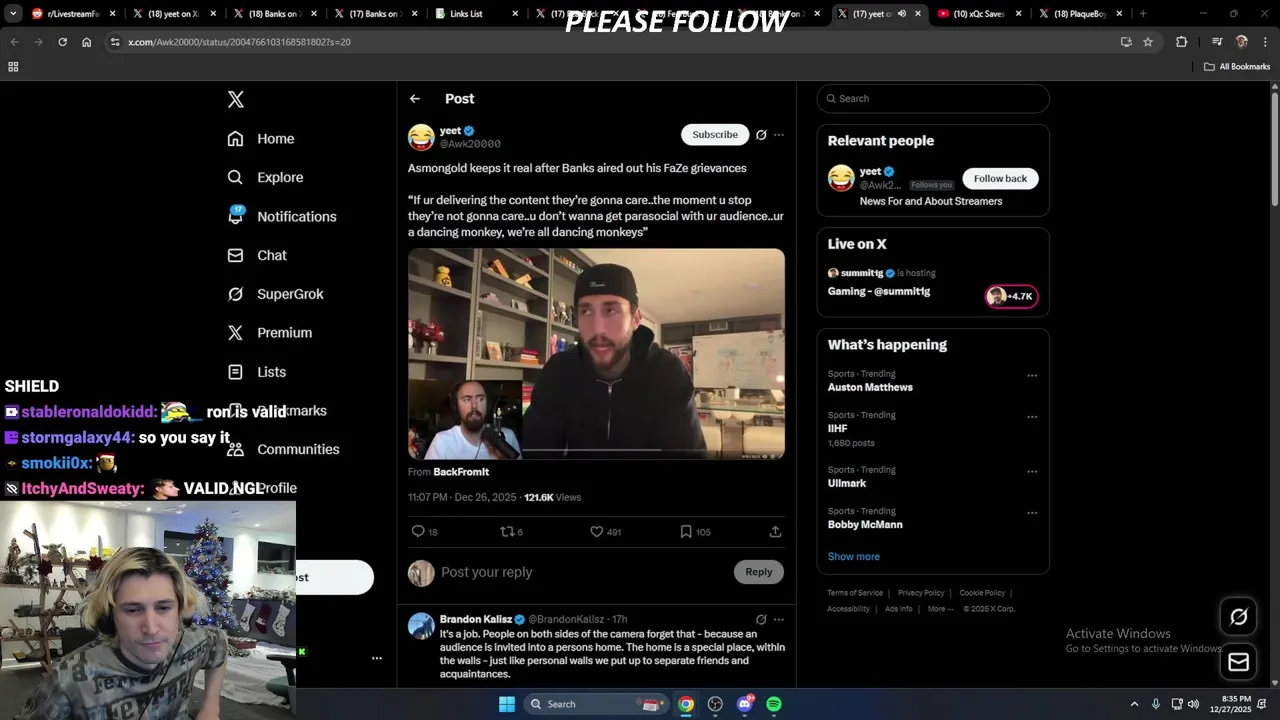The width and height of the screenshot is (1280, 720).
Task: Click Show more under What's happening
Action: point(854,556)
